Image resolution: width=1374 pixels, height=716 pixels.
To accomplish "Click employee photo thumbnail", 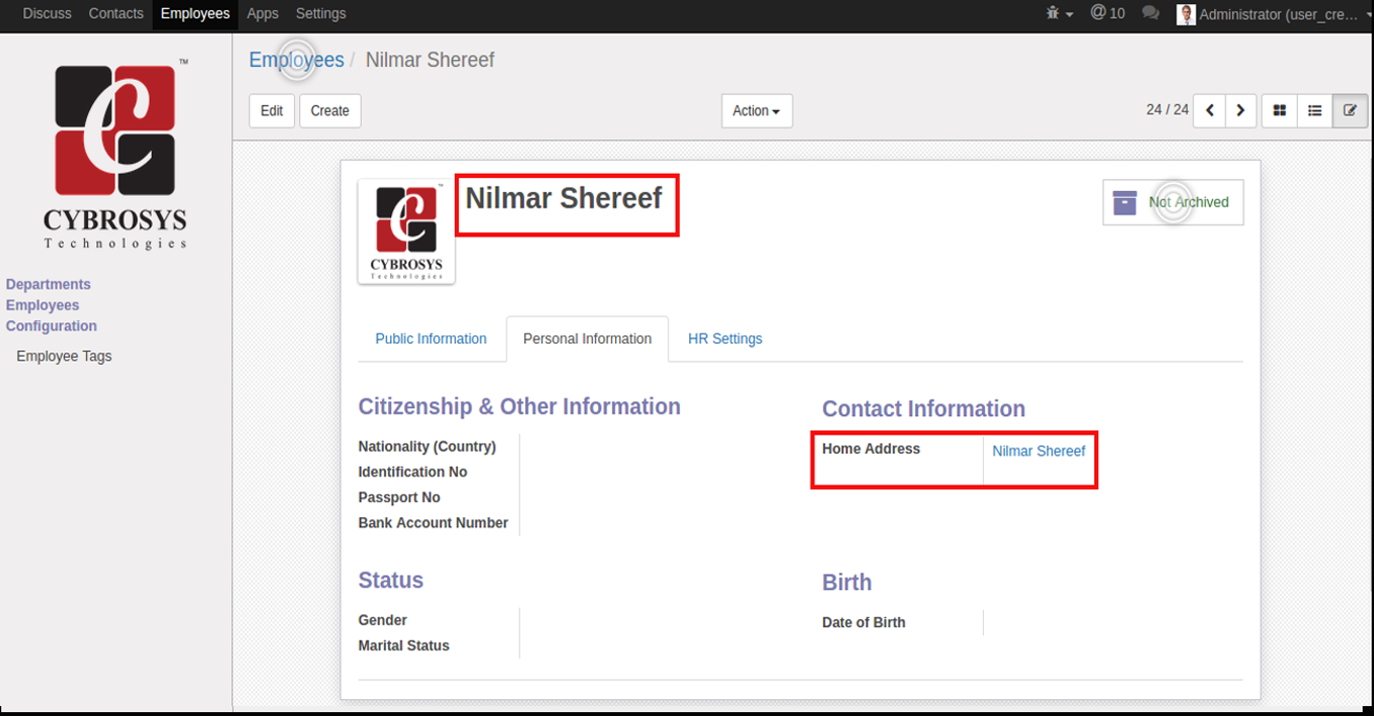I will 406,232.
